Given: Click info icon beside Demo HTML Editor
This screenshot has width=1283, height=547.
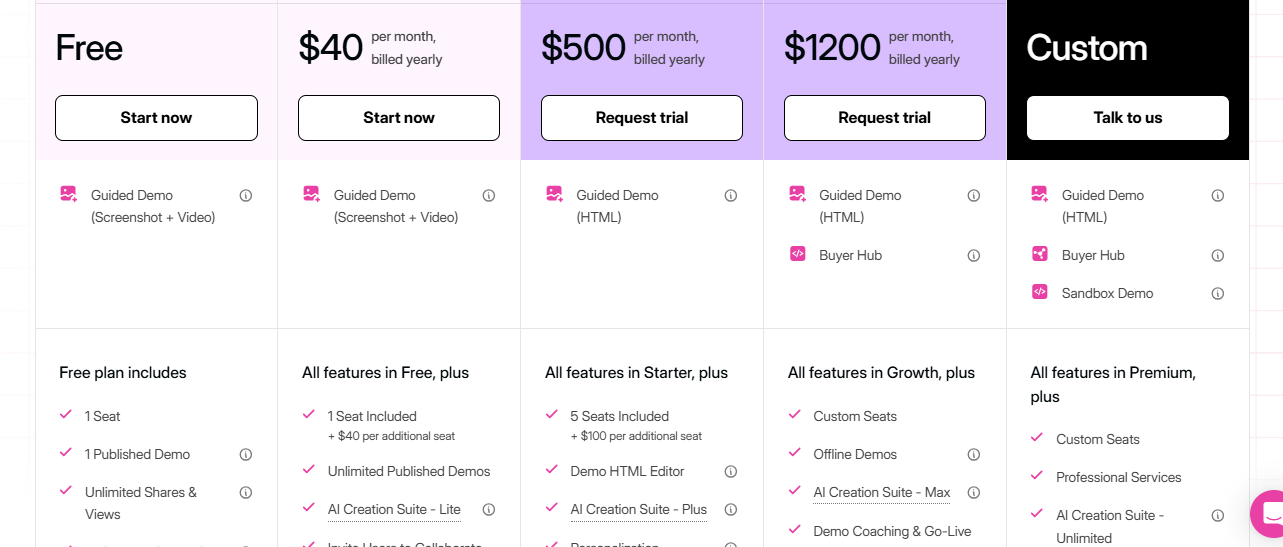Looking at the screenshot, I should [x=731, y=472].
